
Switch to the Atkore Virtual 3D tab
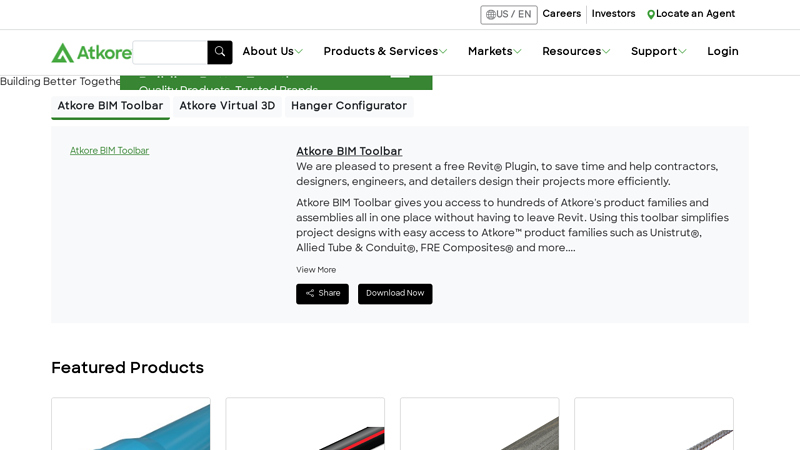pos(227,106)
